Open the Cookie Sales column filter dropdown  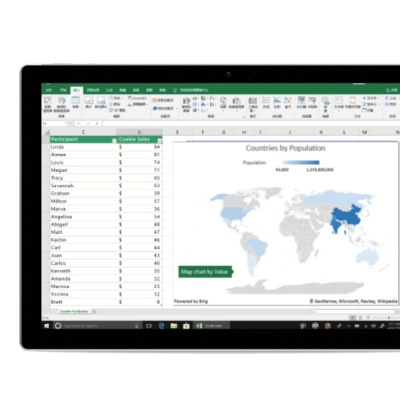click(x=160, y=141)
